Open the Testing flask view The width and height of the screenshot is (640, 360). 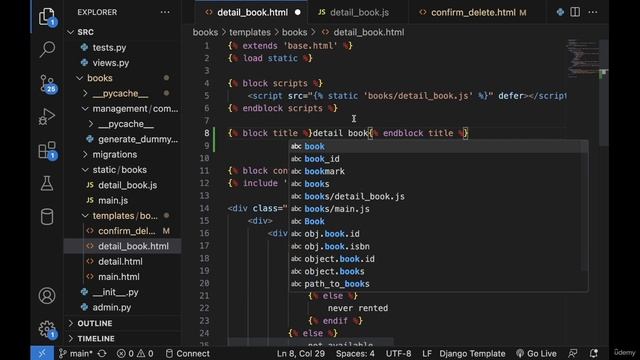click(x=47, y=184)
